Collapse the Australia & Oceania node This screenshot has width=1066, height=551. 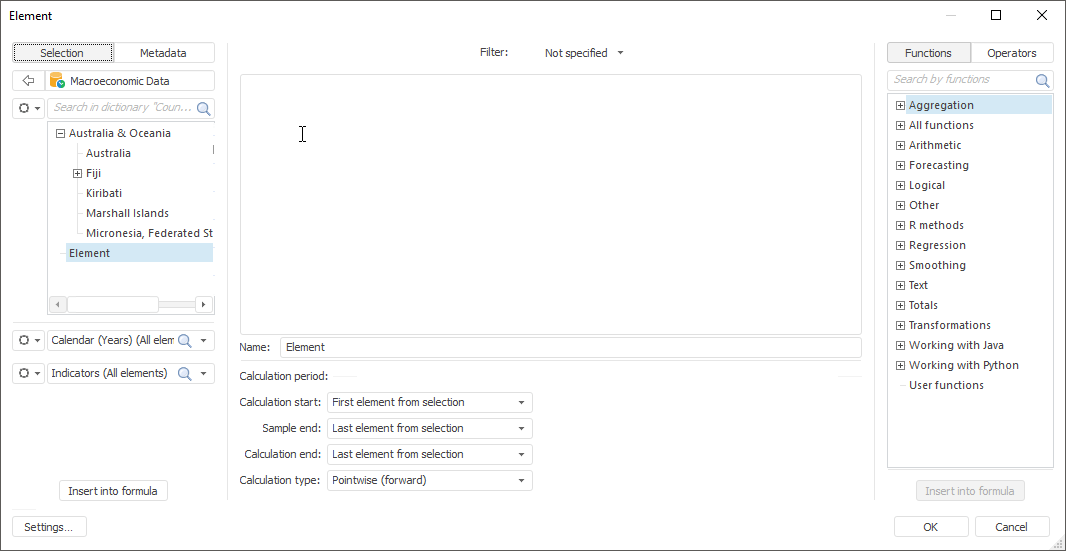(x=60, y=133)
